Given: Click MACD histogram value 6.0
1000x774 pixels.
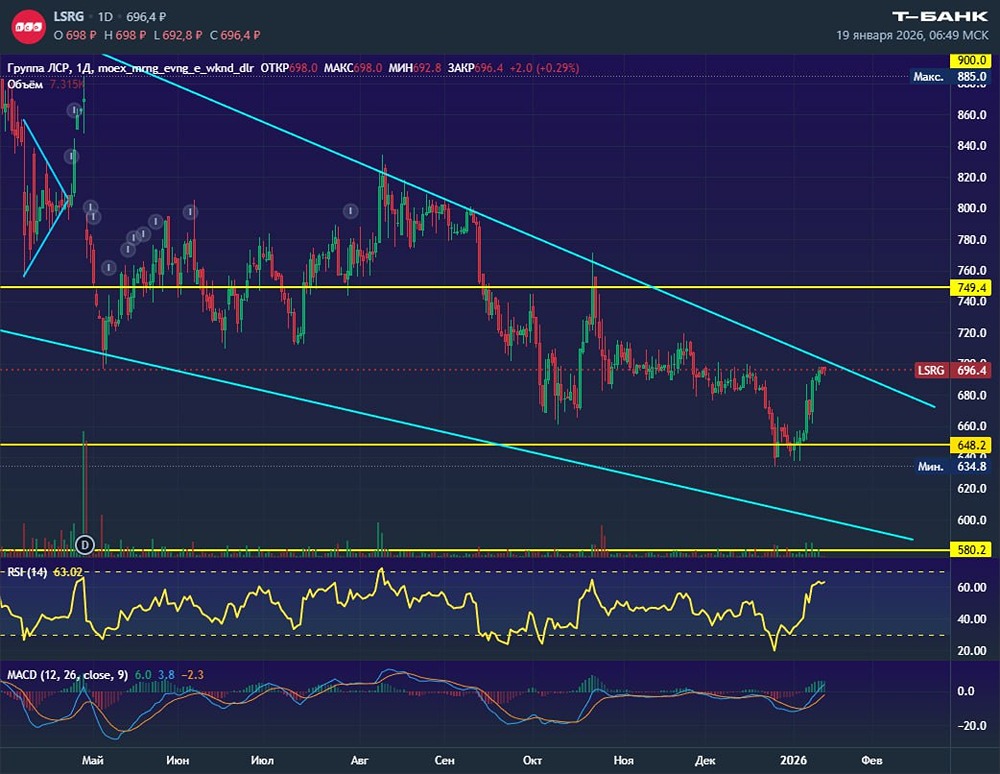Looking at the screenshot, I should click(143, 675).
